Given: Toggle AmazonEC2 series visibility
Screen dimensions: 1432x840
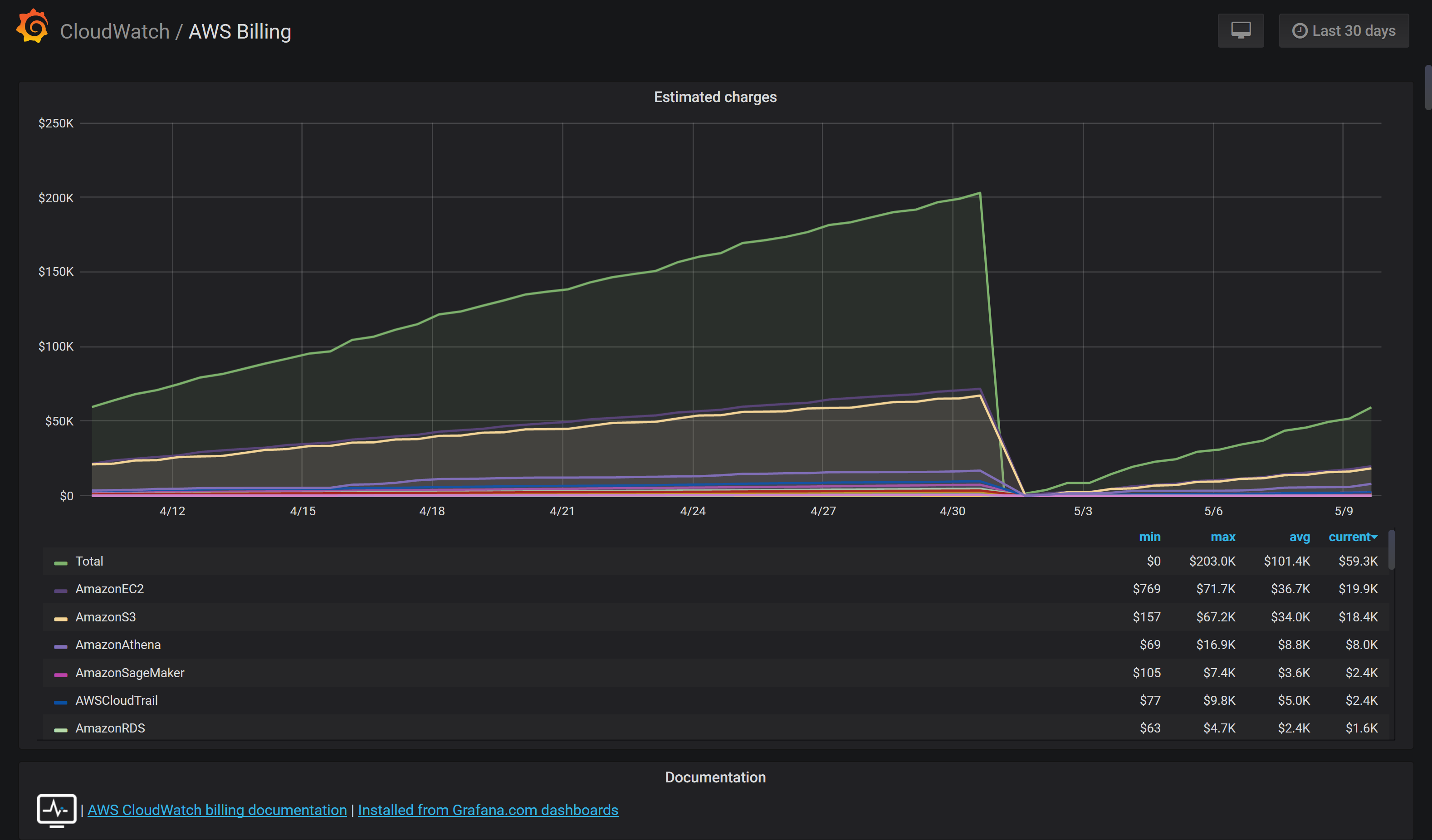Looking at the screenshot, I should click(109, 589).
